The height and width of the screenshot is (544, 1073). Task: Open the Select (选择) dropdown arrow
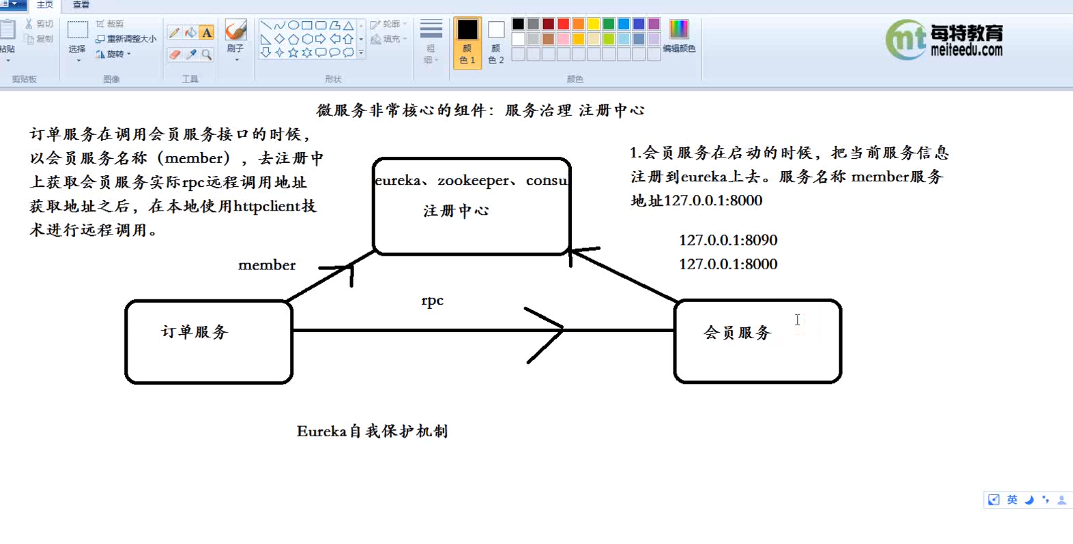click(x=77, y=61)
